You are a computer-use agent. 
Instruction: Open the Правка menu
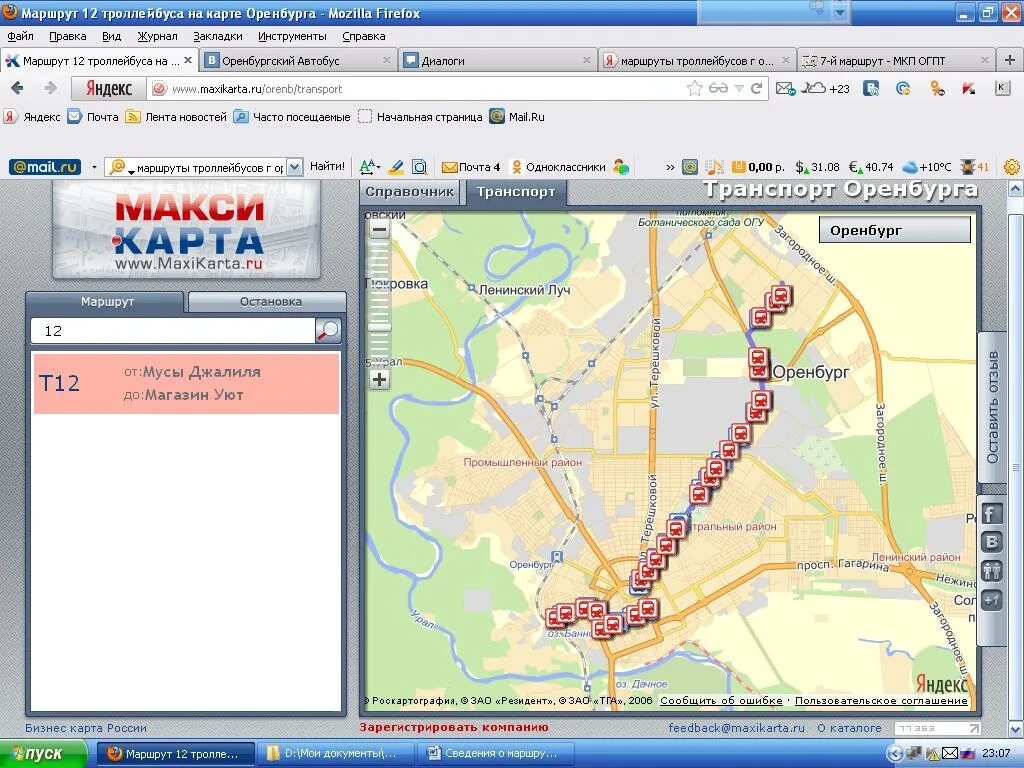tap(67, 36)
